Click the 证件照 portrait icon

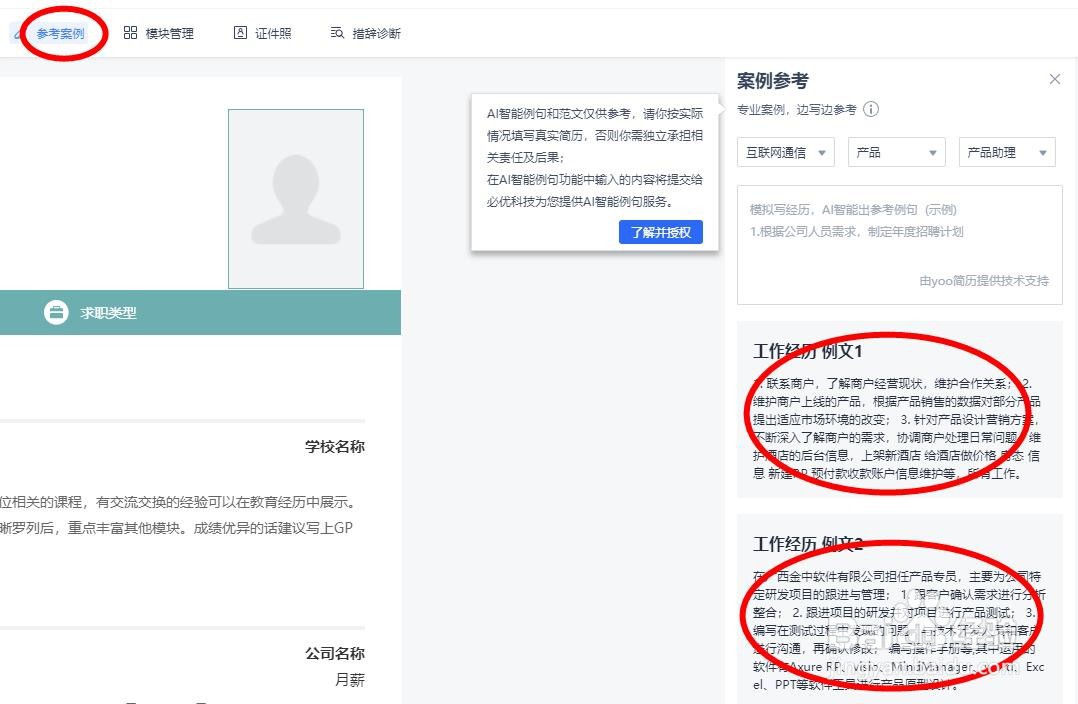tap(240, 33)
